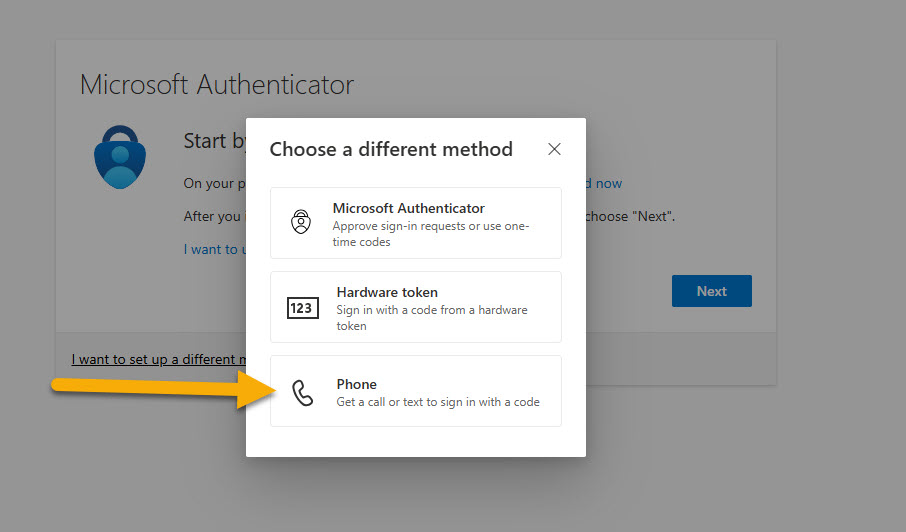The width and height of the screenshot is (906, 532).
Task: Click the "Choose a different method" heading
Action: point(391,149)
